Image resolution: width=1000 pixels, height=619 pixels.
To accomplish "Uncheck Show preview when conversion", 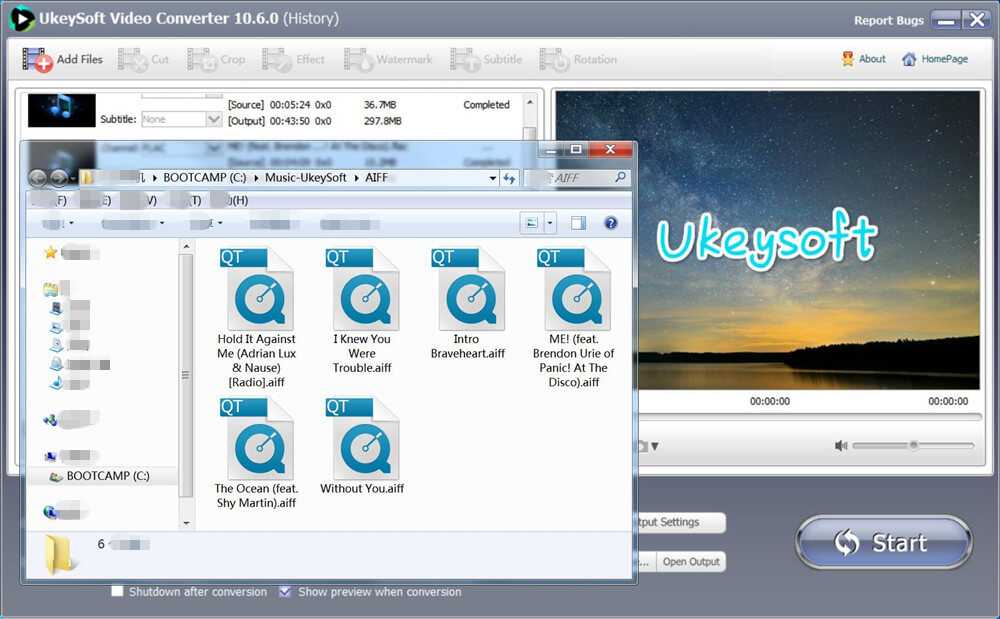I will click(285, 592).
